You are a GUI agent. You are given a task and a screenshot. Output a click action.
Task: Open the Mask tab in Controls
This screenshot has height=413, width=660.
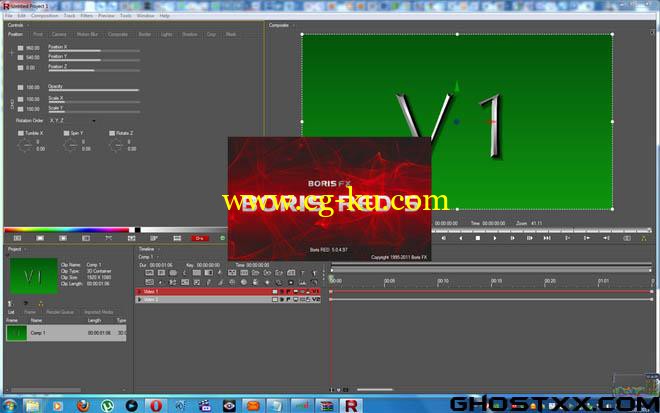click(231, 35)
